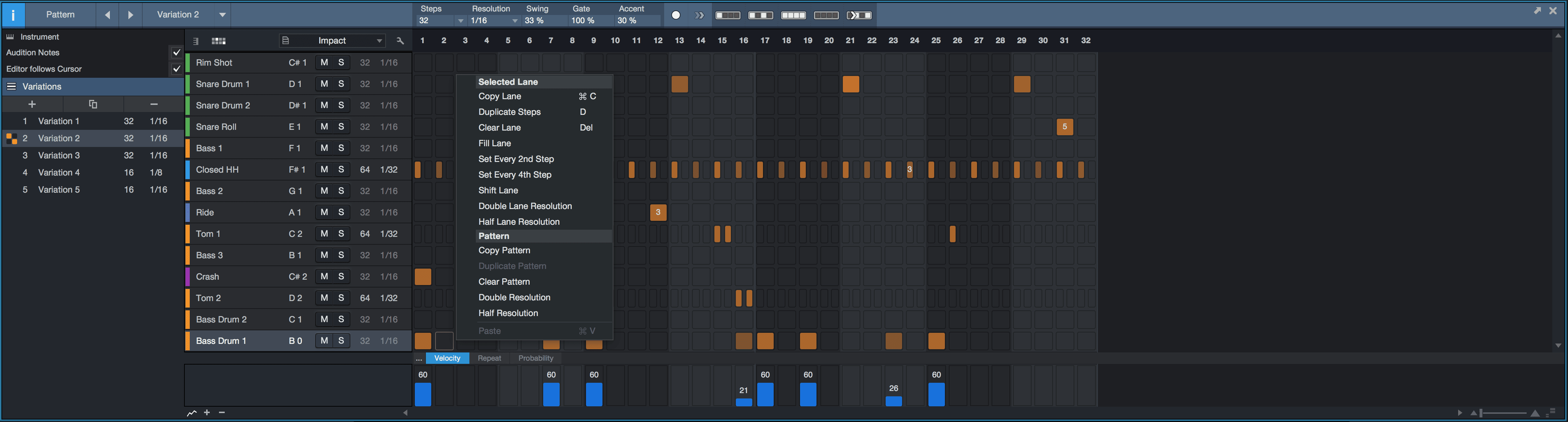Go to next pattern variation arrow
1568x422 pixels.
(x=130, y=15)
